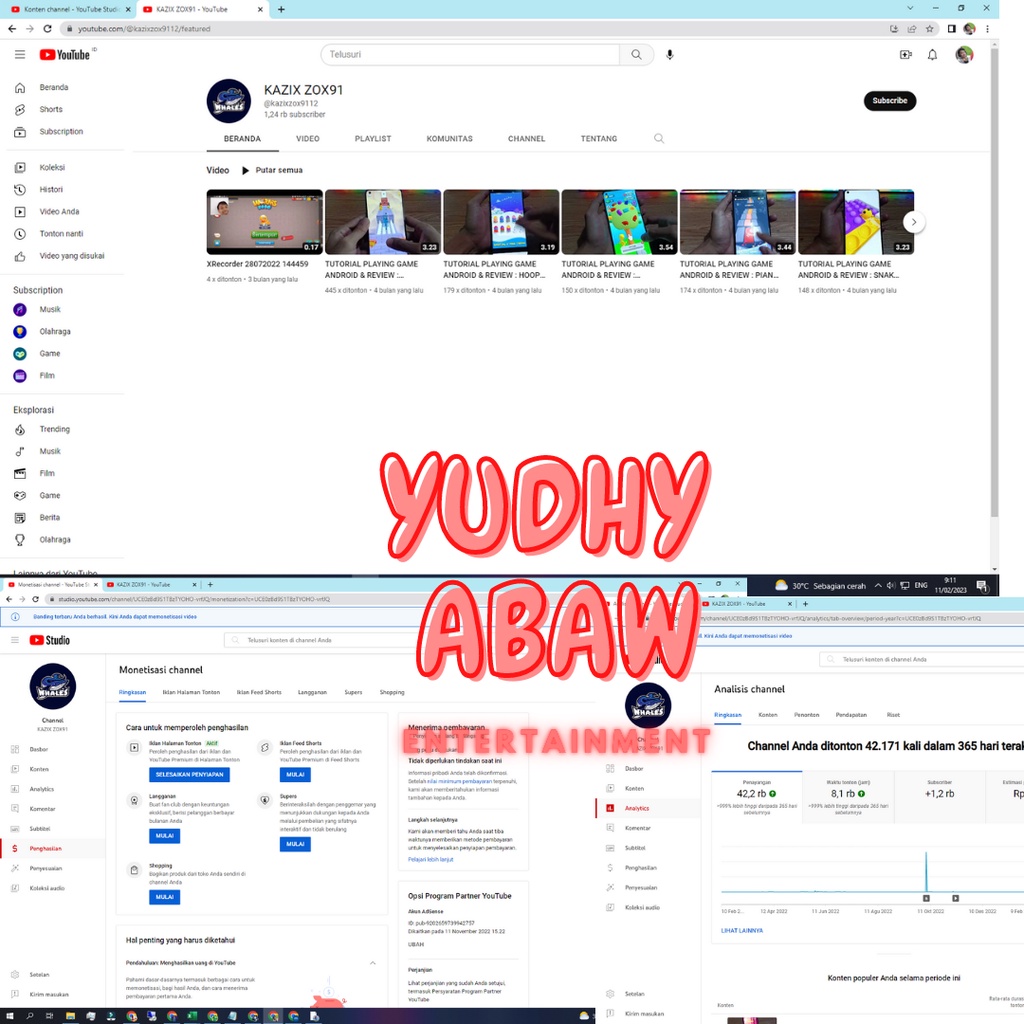Click the Telusuri search field
The image size is (1024, 1024).
pos(470,55)
